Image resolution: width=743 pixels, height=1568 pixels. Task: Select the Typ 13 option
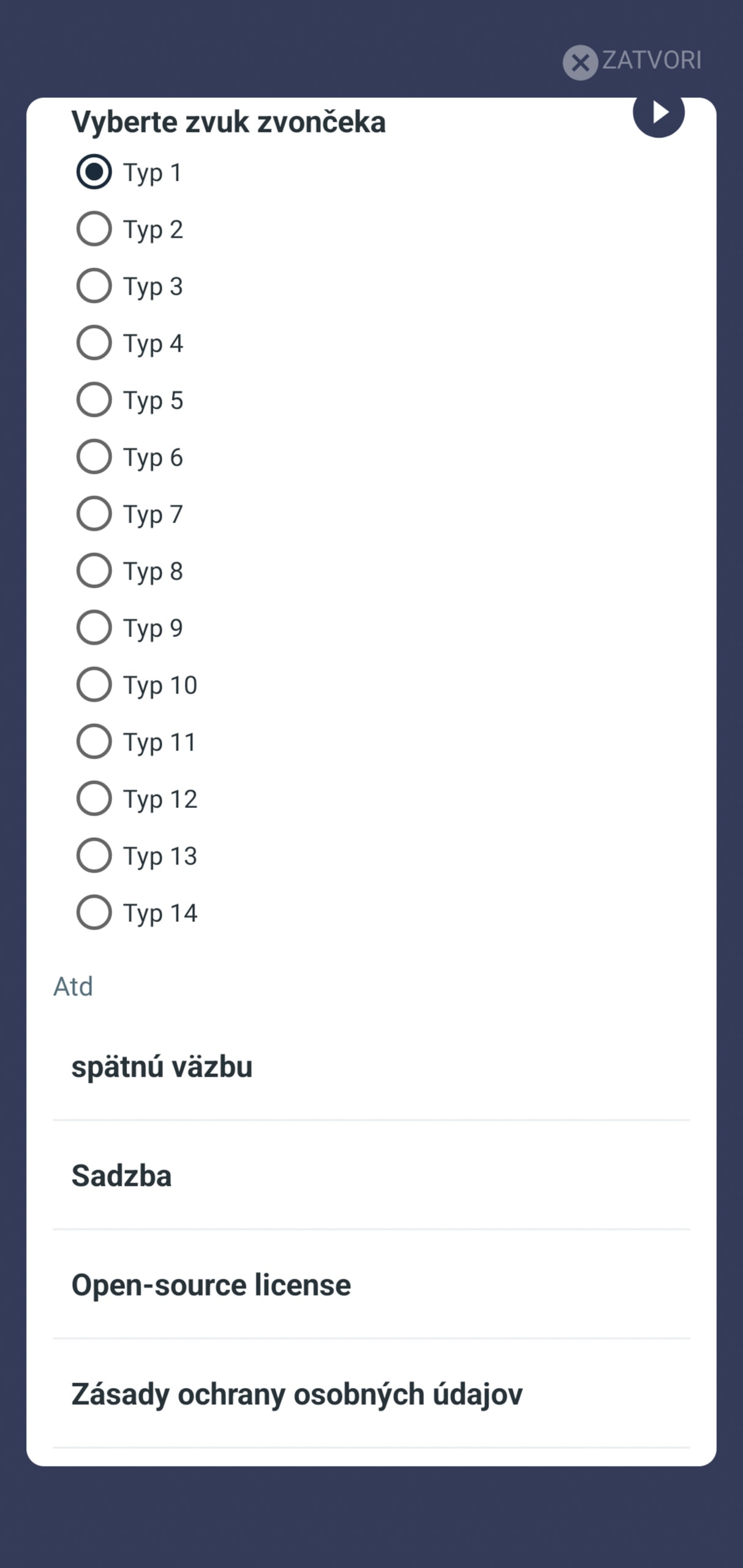point(94,856)
